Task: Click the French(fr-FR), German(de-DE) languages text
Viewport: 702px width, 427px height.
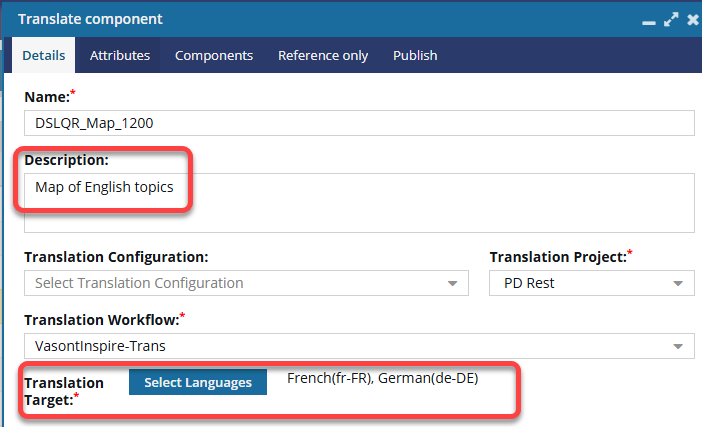Action: [383, 378]
